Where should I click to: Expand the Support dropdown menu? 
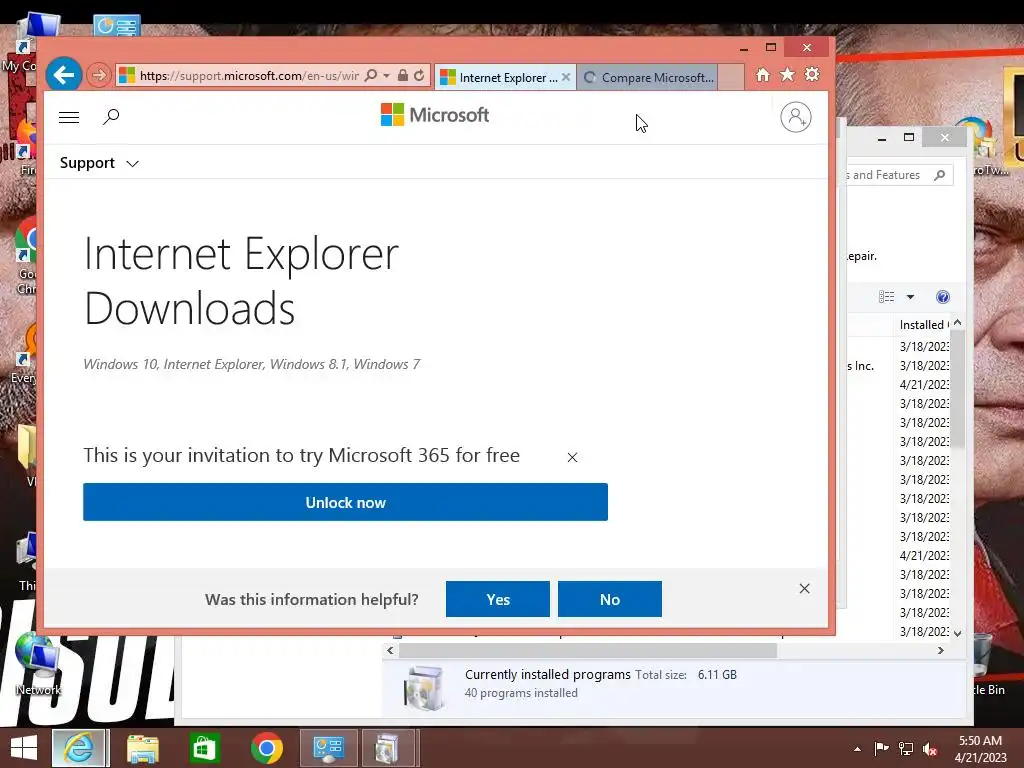(x=99, y=163)
